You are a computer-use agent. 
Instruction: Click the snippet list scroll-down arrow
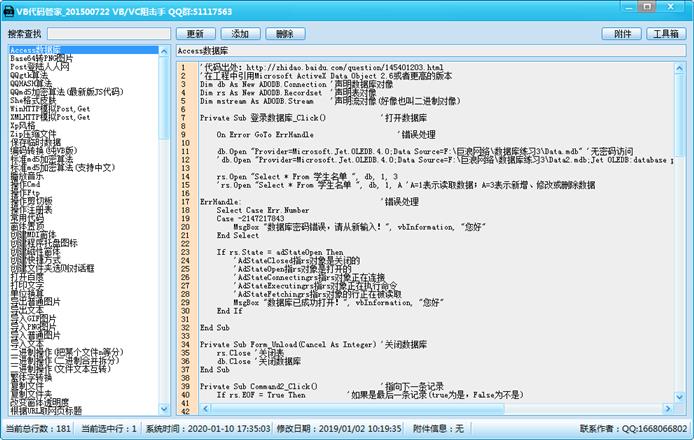164,409
